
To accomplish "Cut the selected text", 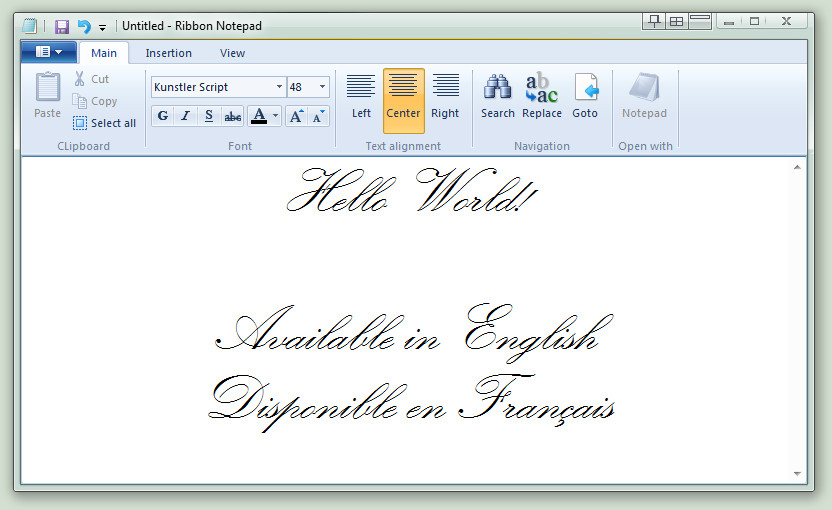I will [x=91, y=79].
